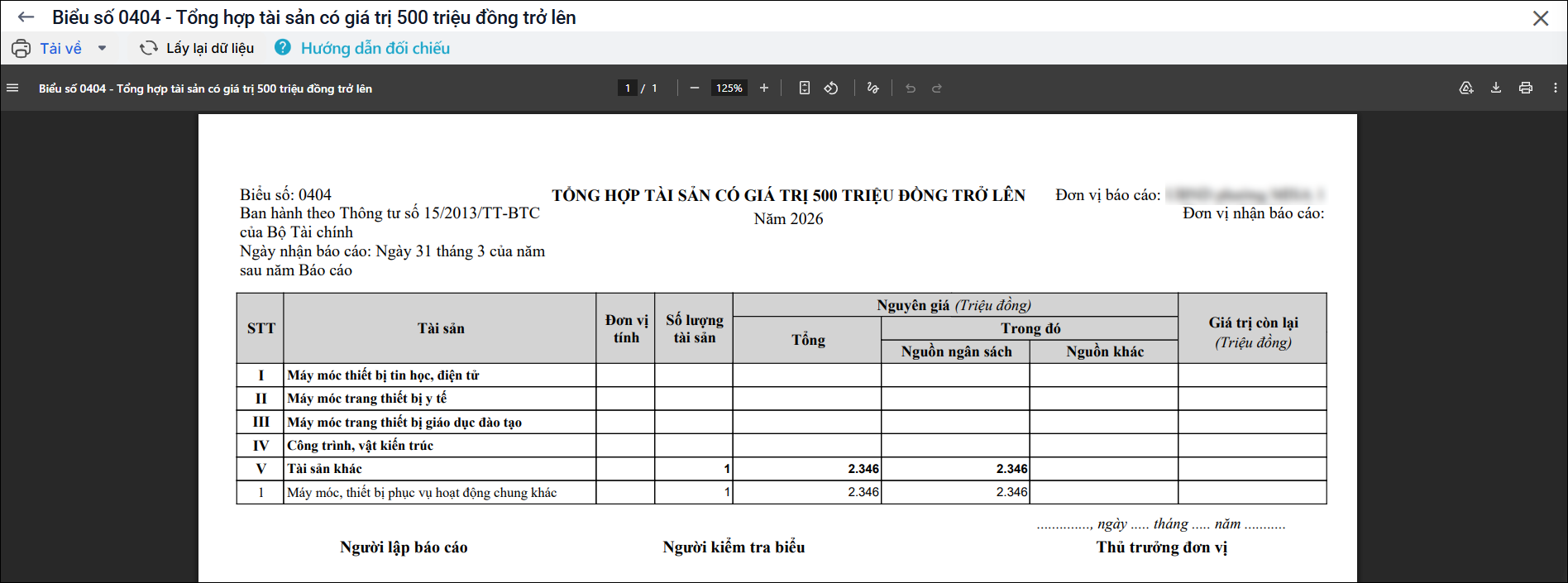Click the Thủ trưởng đơn vị label

(1162, 547)
